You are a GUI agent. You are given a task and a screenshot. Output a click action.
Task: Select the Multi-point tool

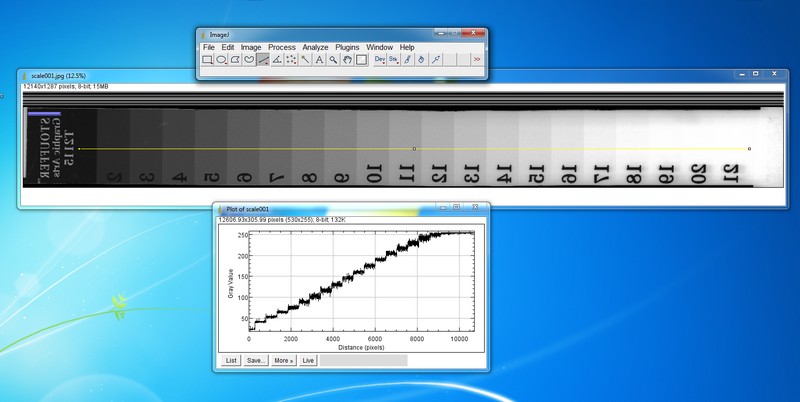coord(291,60)
